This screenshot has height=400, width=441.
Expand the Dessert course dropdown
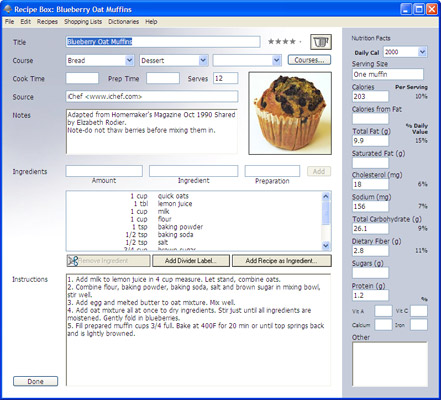point(203,61)
